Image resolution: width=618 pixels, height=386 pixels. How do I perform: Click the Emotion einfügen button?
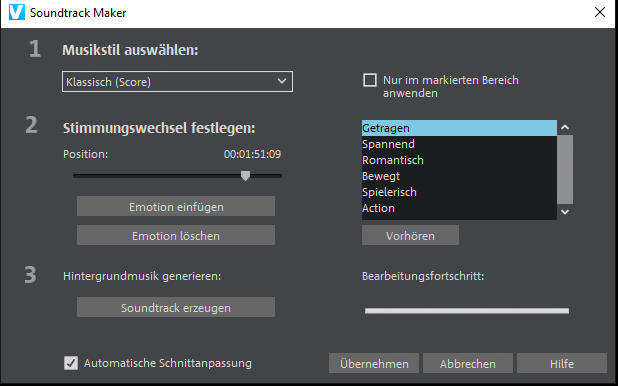coord(176,206)
